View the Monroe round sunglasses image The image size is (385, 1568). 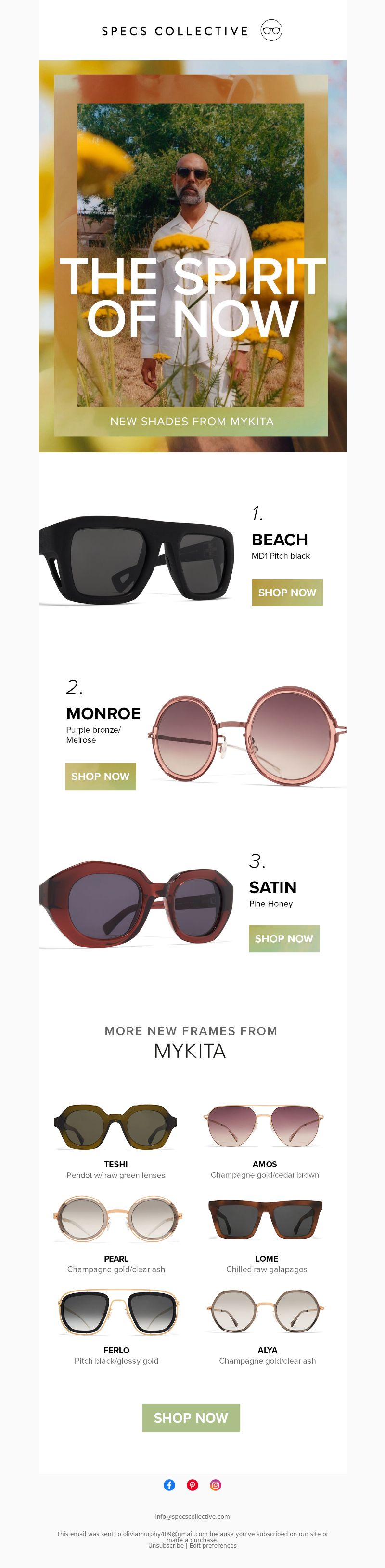tap(247, 736)
